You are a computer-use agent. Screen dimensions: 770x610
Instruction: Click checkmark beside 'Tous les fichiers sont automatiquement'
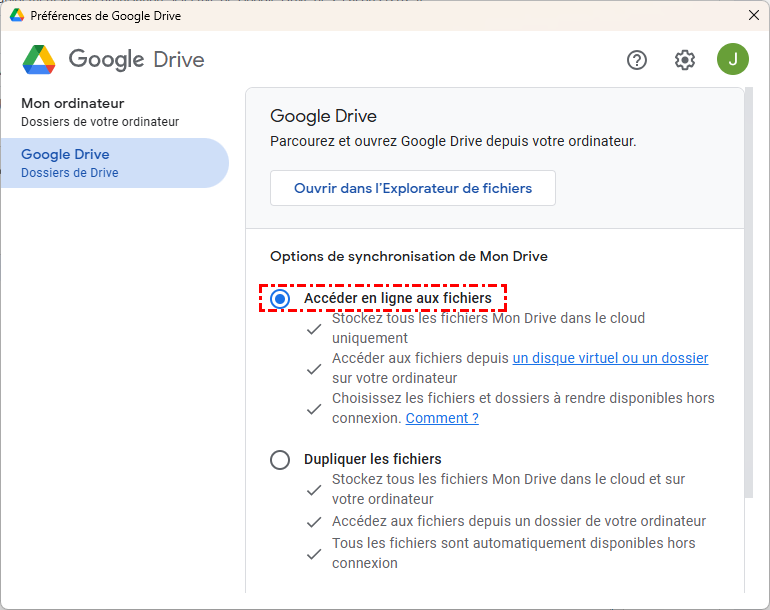(x=315, y=553)
